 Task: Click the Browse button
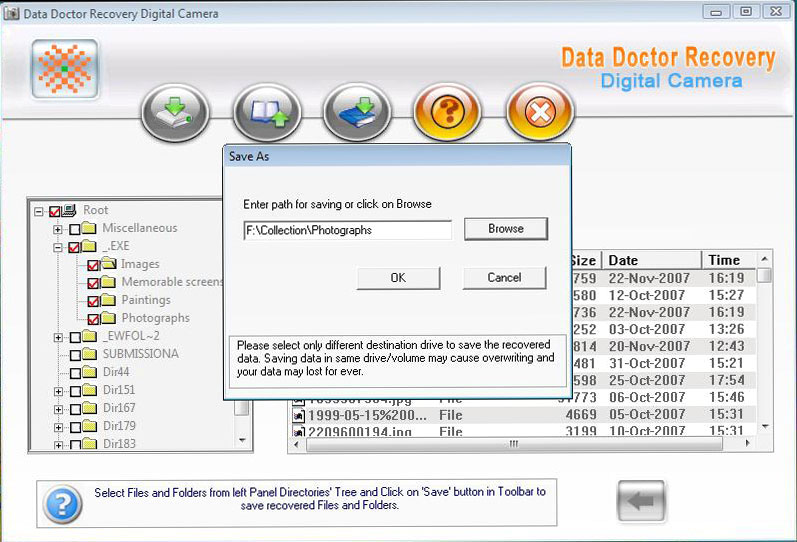(506, 229)
